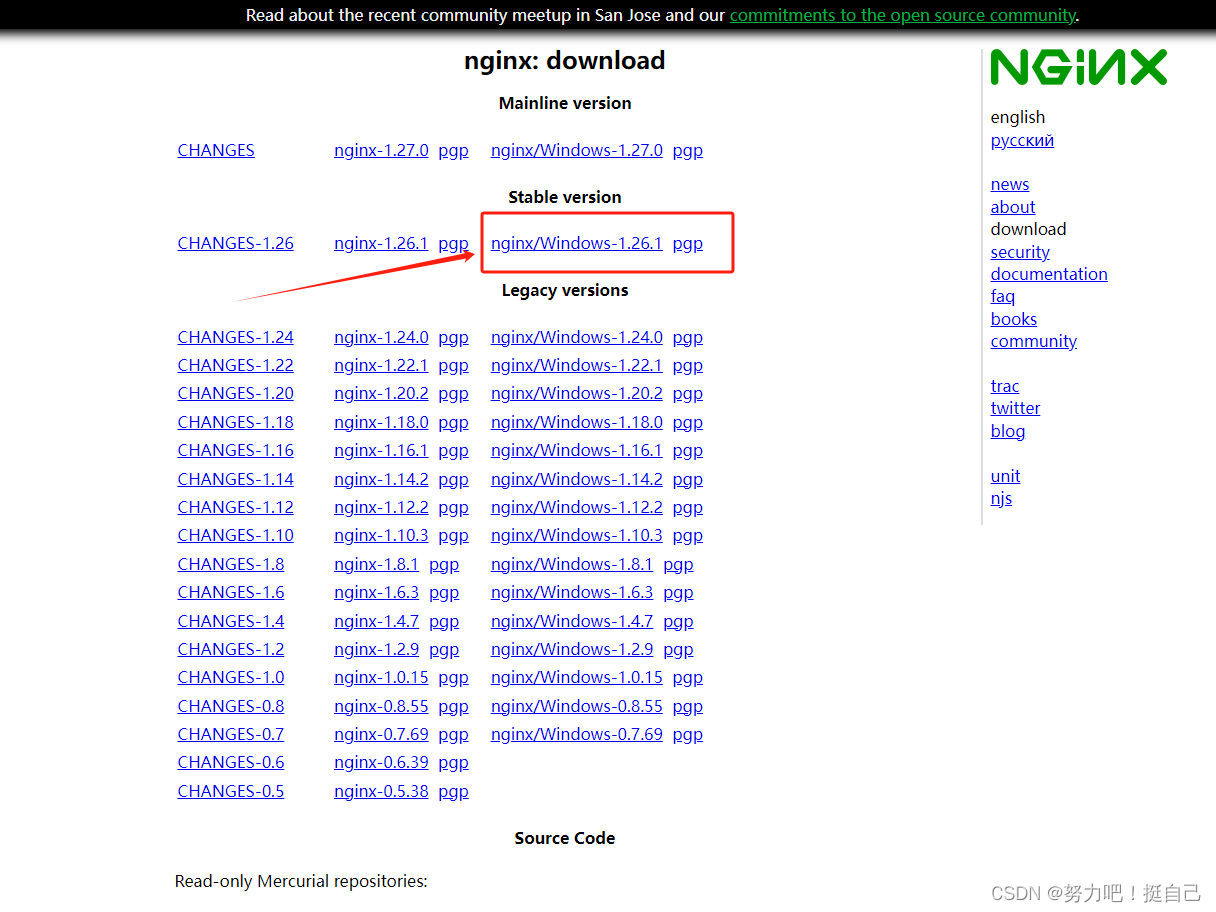Open the blog link

pyautogui.click(x=1008, y=431)
